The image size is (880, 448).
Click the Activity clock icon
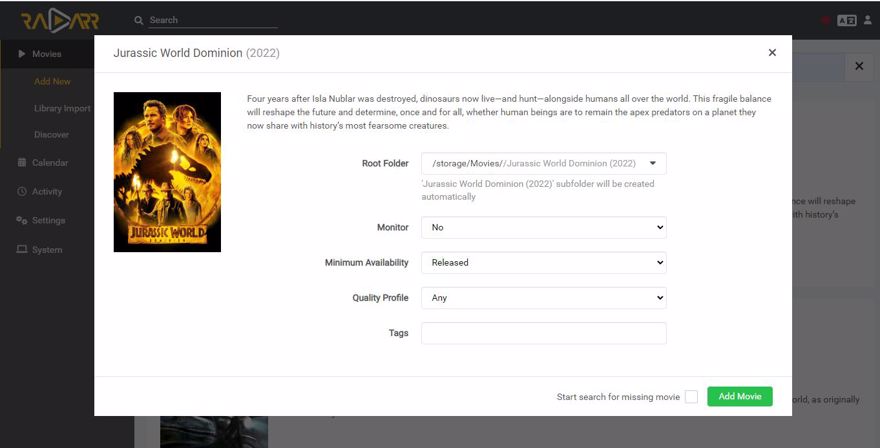tap(21, 191)
